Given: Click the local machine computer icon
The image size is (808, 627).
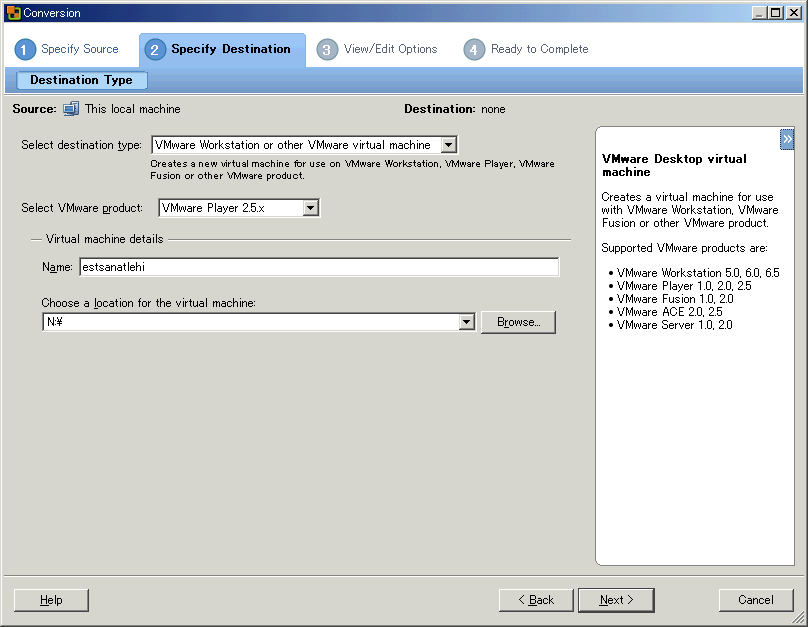Looking at the screenshot, I should point(71,109).
